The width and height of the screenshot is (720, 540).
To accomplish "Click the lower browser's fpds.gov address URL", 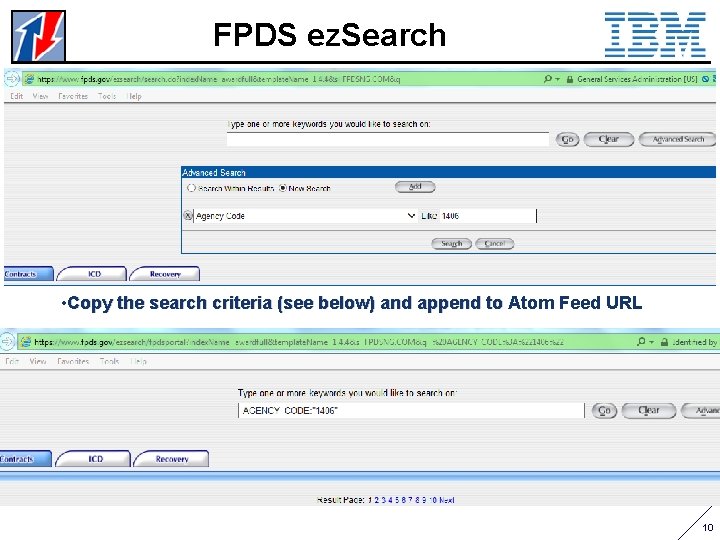I will tap(298, 342).
